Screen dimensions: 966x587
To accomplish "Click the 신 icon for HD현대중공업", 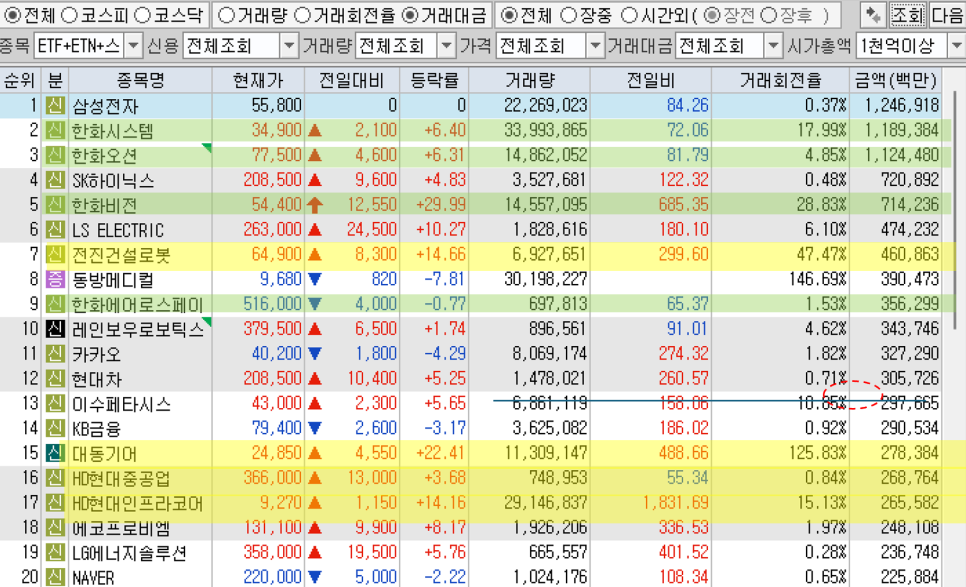I will (x=55, y=478).
